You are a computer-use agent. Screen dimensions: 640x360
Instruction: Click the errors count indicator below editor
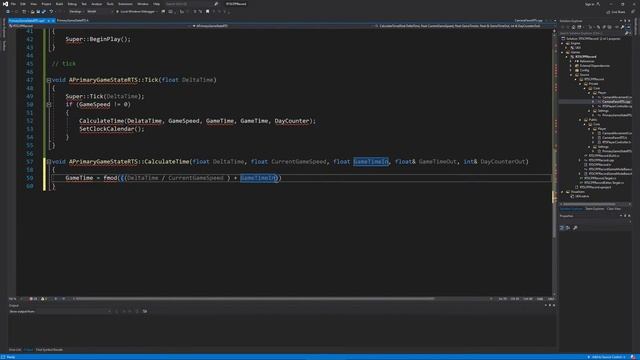33,299
